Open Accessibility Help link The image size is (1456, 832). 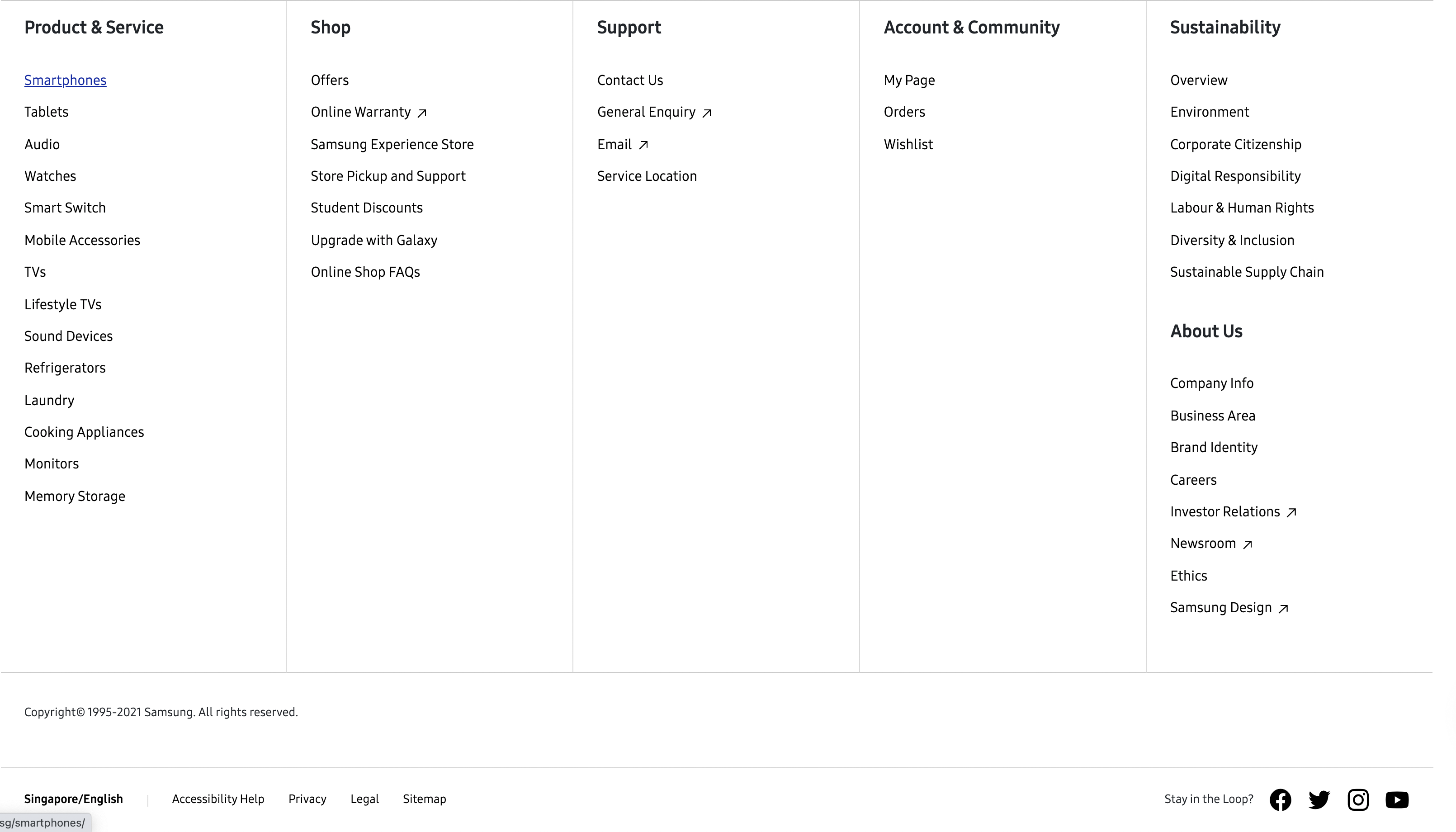pyautogui.click(x=217, y=799)
